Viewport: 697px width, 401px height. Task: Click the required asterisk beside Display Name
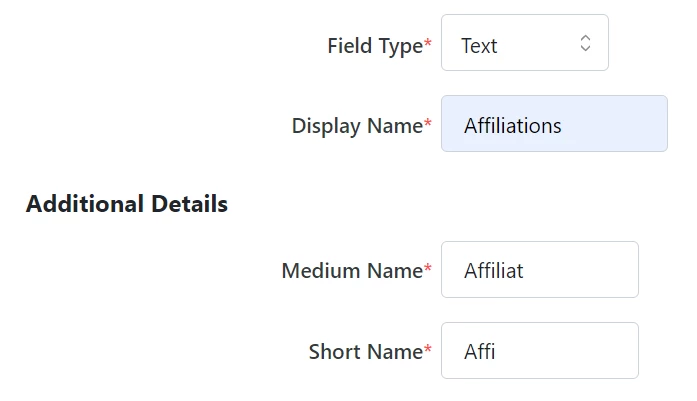(429, 124)
